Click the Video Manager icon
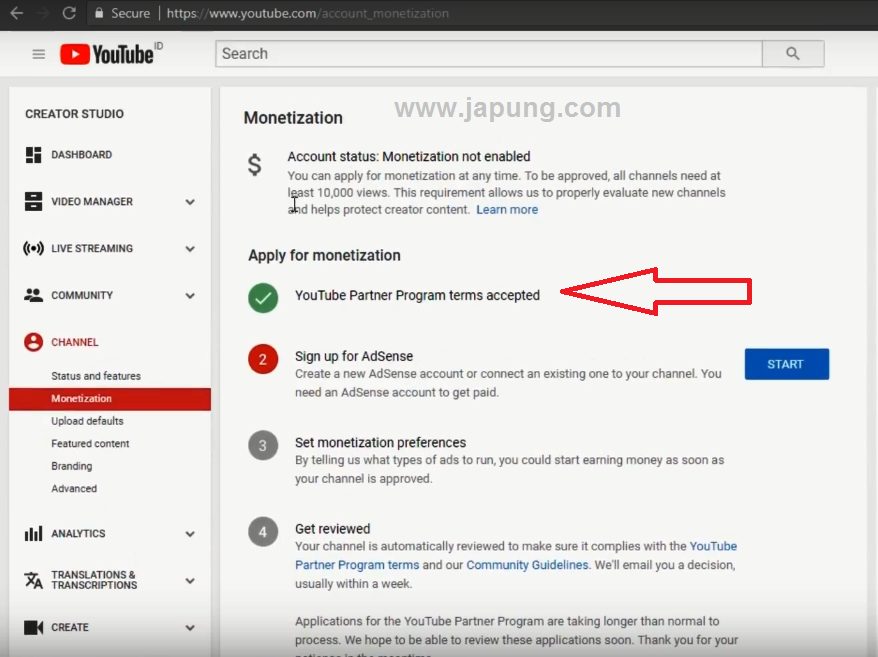This screenshot has height=657, width=878. pos(34,202)
